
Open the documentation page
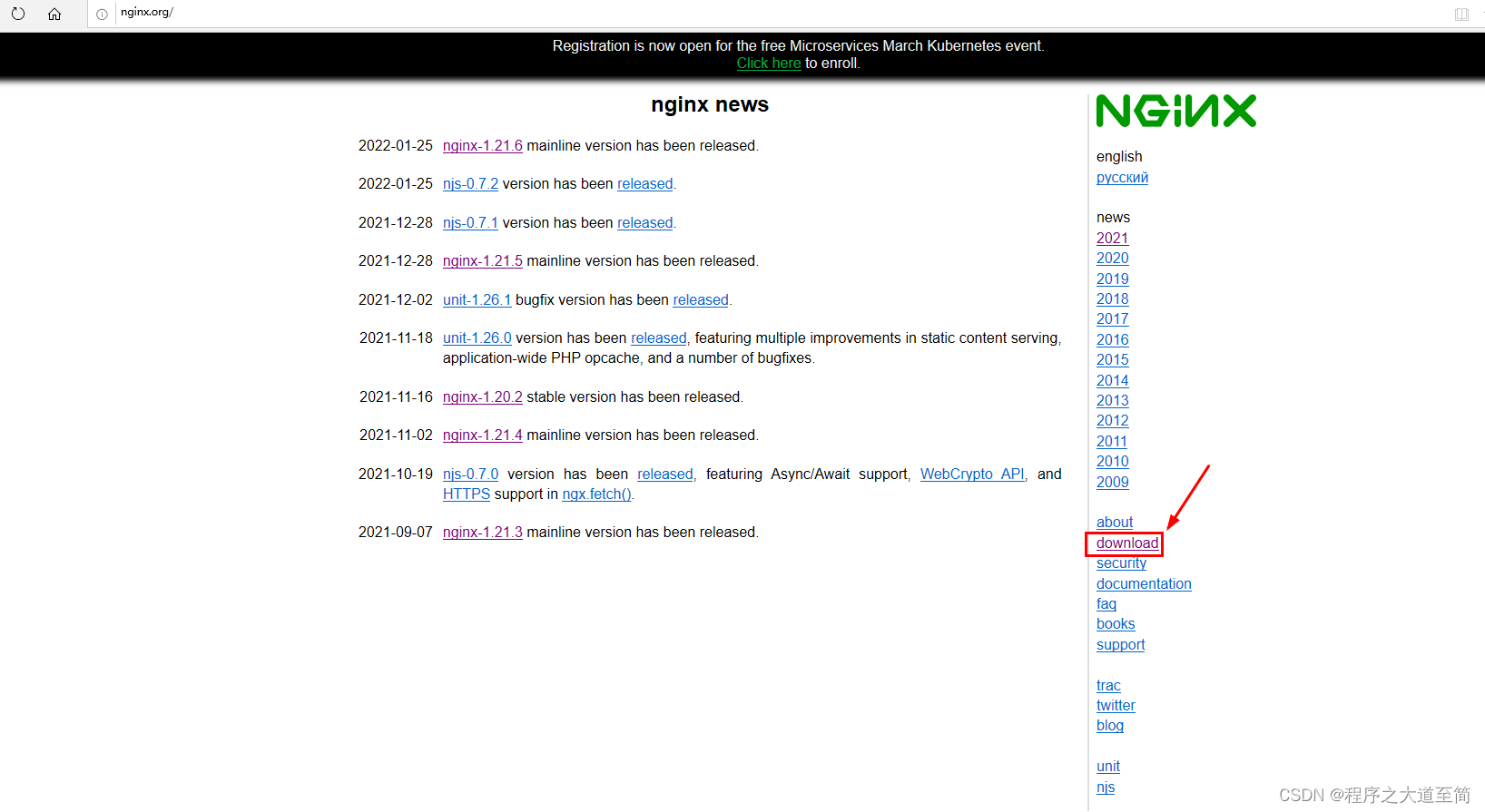[1144, 584]
